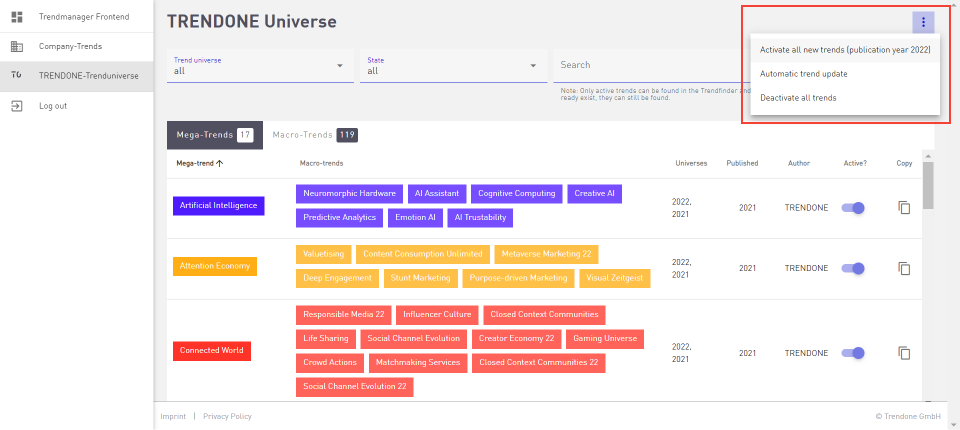The height and width of the screenshot is (430, 960).
Task: Click the Predictive Analytics tag
Action: click(x=339, y=218)
